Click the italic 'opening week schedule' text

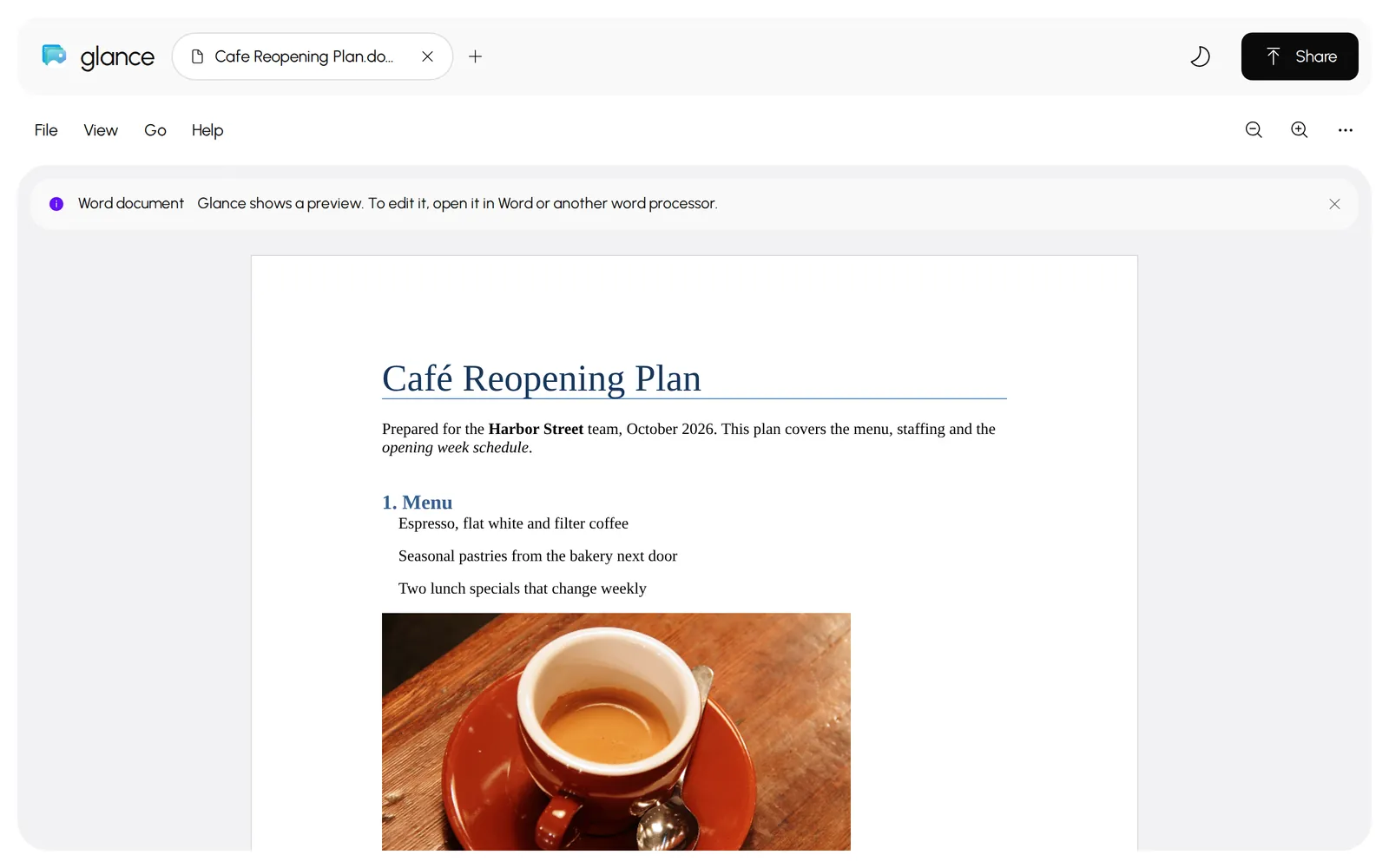coord(455,448)
